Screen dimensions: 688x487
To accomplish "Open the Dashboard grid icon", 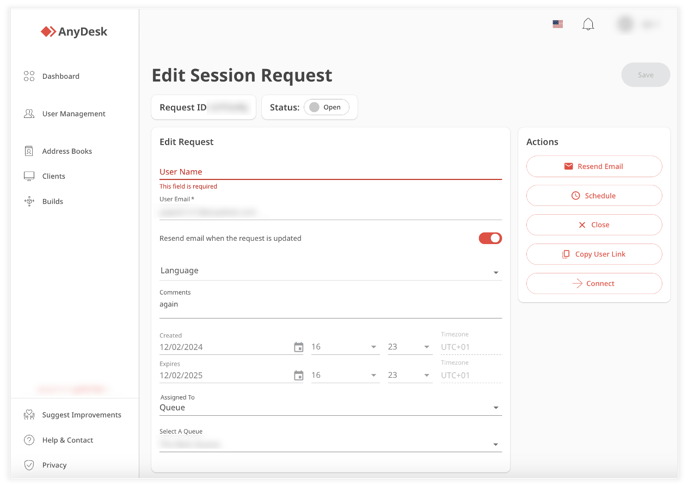I will click(29, 76).
